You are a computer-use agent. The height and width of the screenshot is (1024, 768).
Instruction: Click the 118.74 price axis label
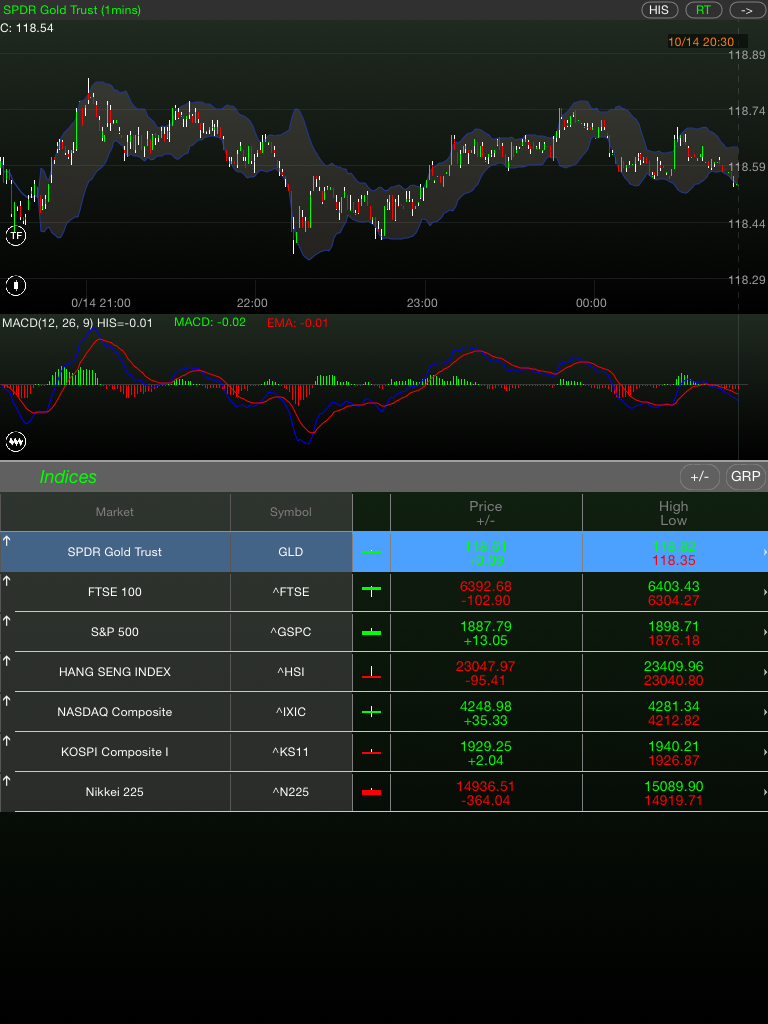point(747,111)
